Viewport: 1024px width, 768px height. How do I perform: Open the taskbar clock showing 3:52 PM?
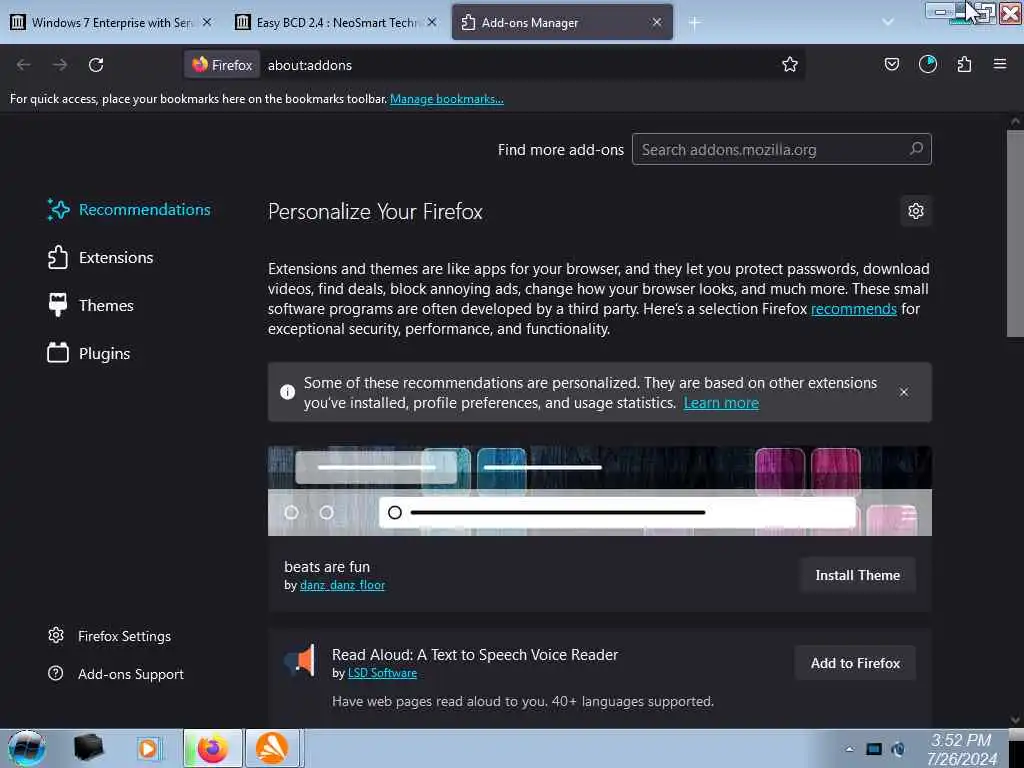pos(961,749)
